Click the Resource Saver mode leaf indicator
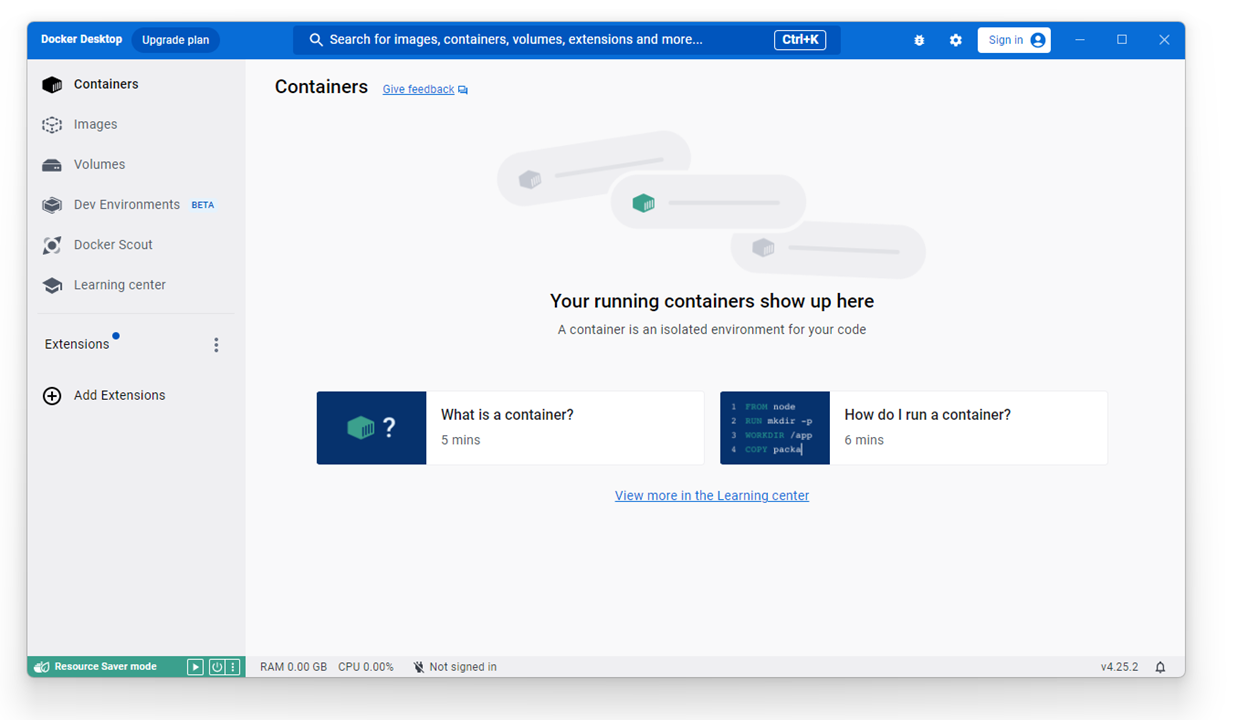The image size is (1248, 720). [x=41, y=666]
